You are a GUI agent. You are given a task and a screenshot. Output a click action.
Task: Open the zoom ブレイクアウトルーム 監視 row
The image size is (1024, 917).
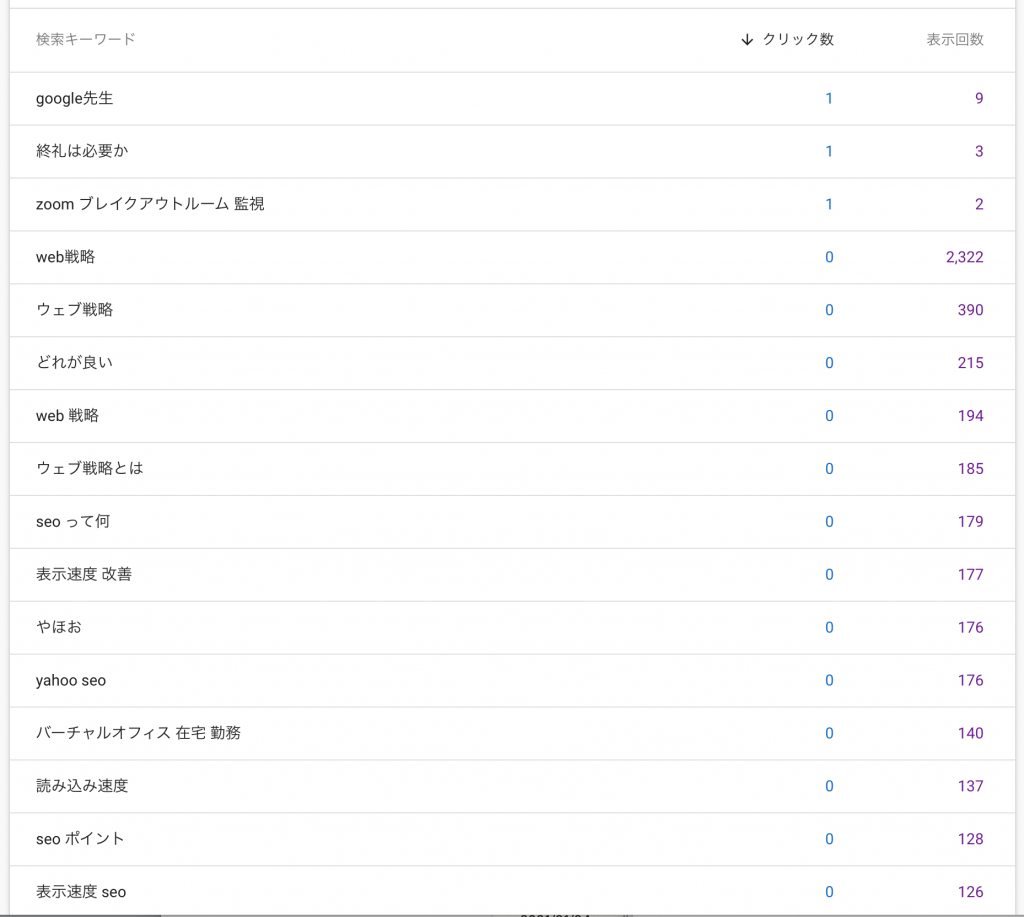[x=150, y=204]
